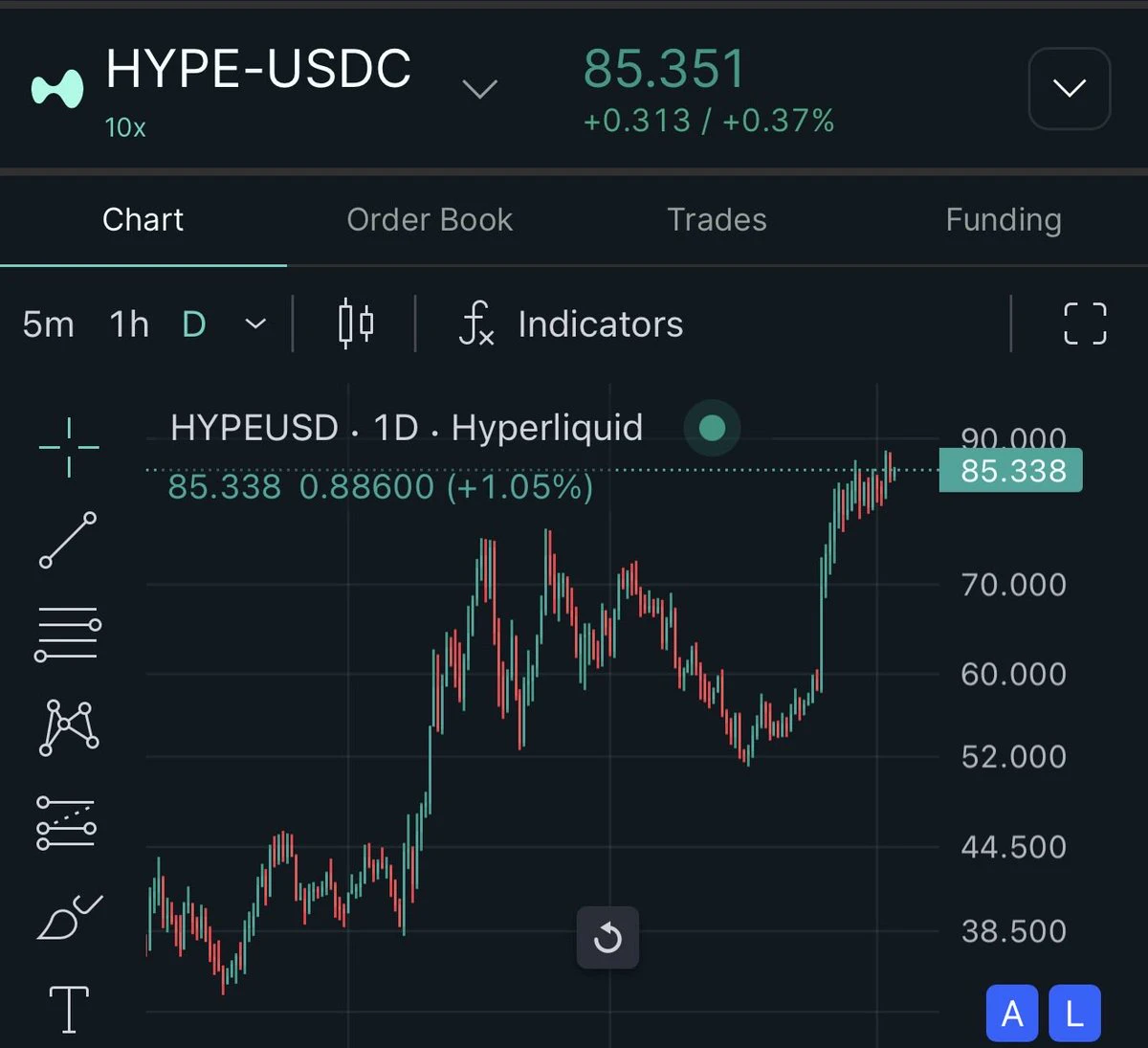Click the HYPEUSD · 1D · Hyperliquid chart legend
This screenshot has height=1048, width=1148.
coord(407,428)
